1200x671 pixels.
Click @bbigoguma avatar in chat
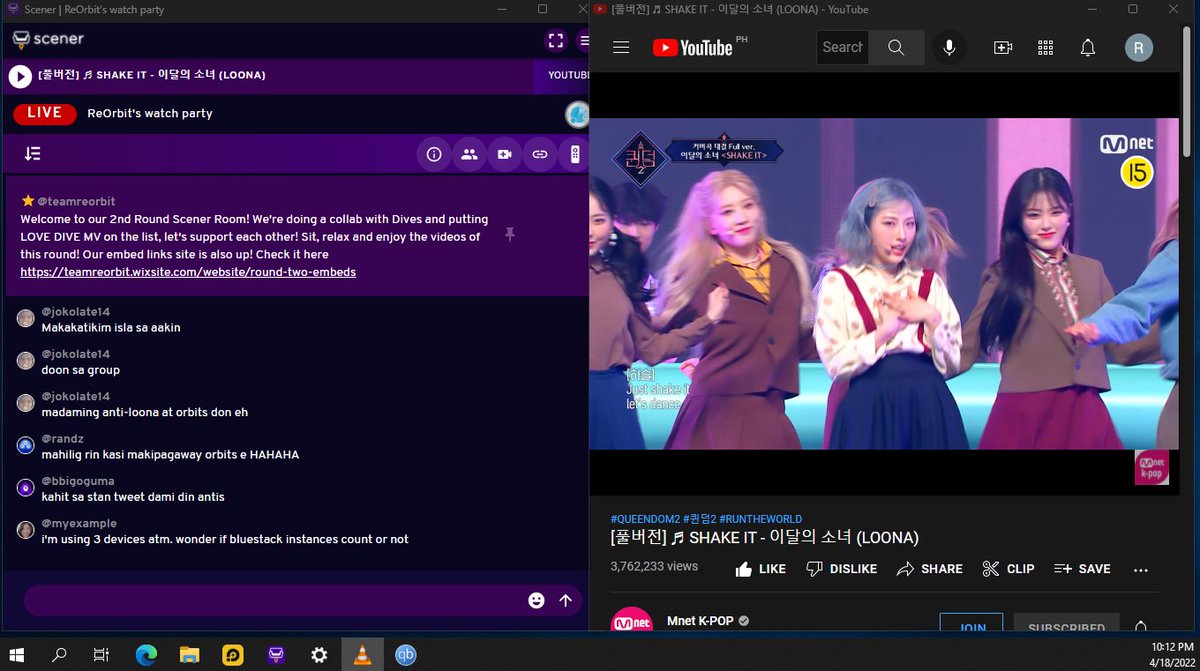click(x=26, y=488)
